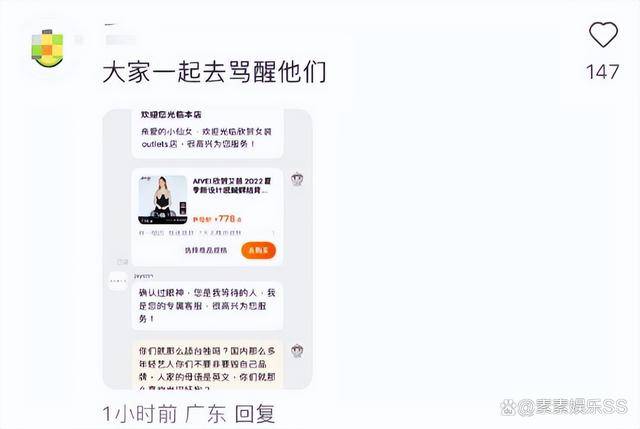
Task: Open the commenter's pixelated avatar
Action: [x=47, y=49]
